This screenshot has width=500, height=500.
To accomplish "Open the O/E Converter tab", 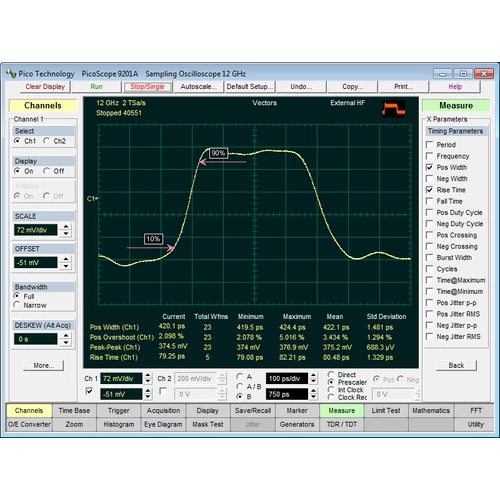I will click(x=29, y=424).
